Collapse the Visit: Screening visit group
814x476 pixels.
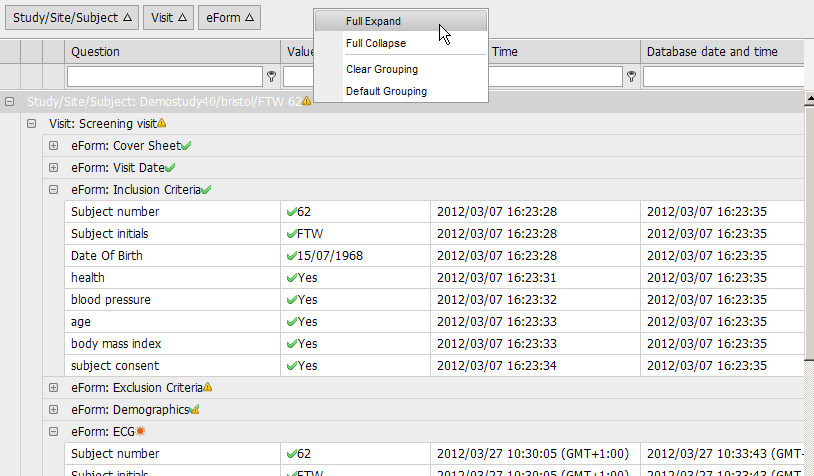pos(32,124)
